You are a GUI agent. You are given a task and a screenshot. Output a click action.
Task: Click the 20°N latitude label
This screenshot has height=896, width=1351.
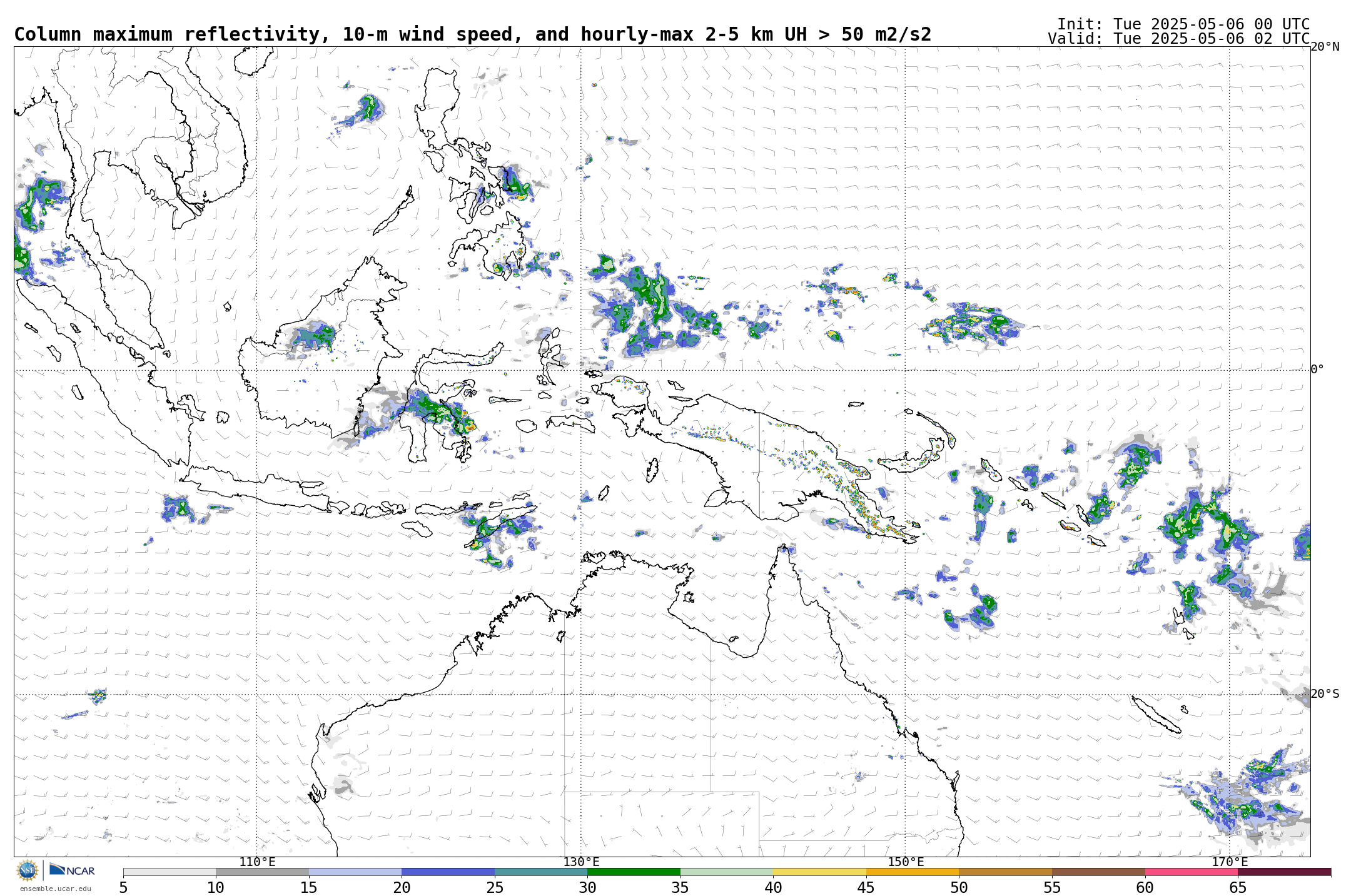pos(1325,47)
